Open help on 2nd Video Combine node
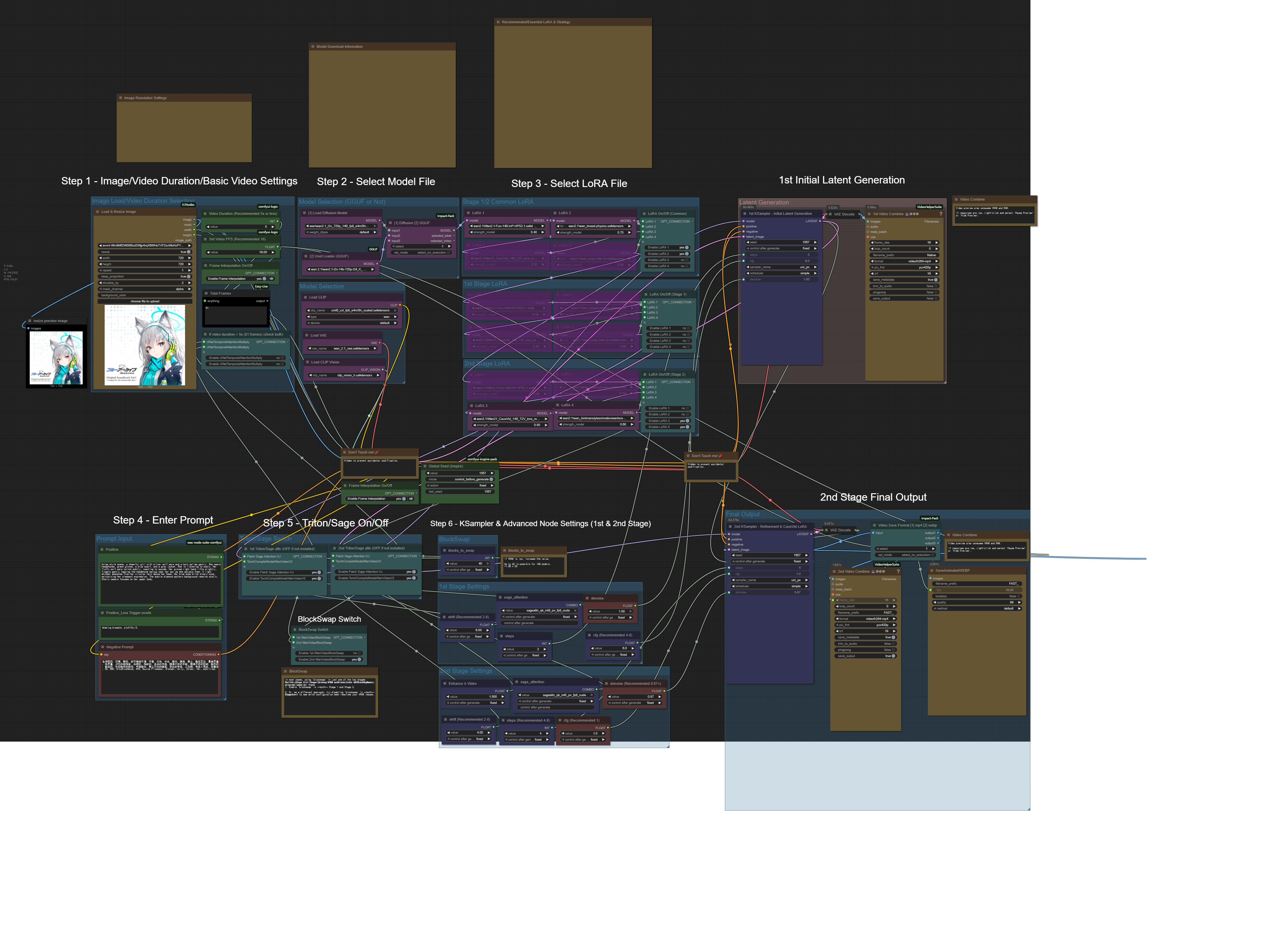The image size is (1288, 927). click(898, 571)
